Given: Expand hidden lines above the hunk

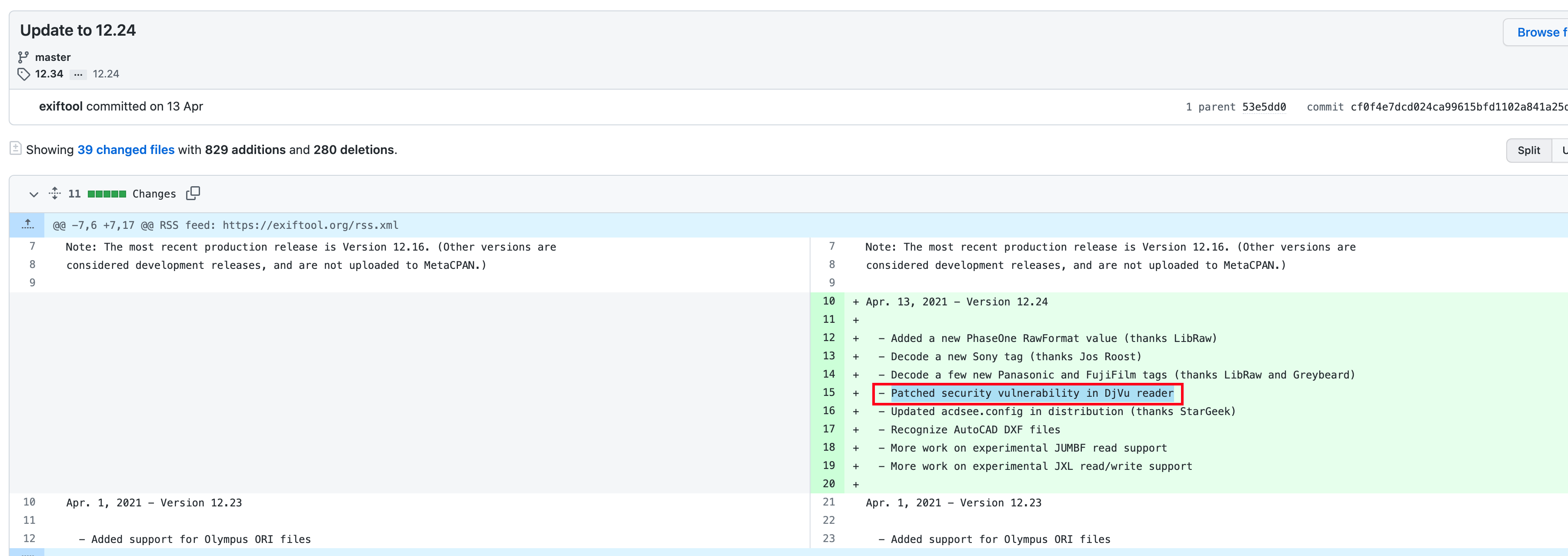Looking at the screenshot, I should pos(27,225).
